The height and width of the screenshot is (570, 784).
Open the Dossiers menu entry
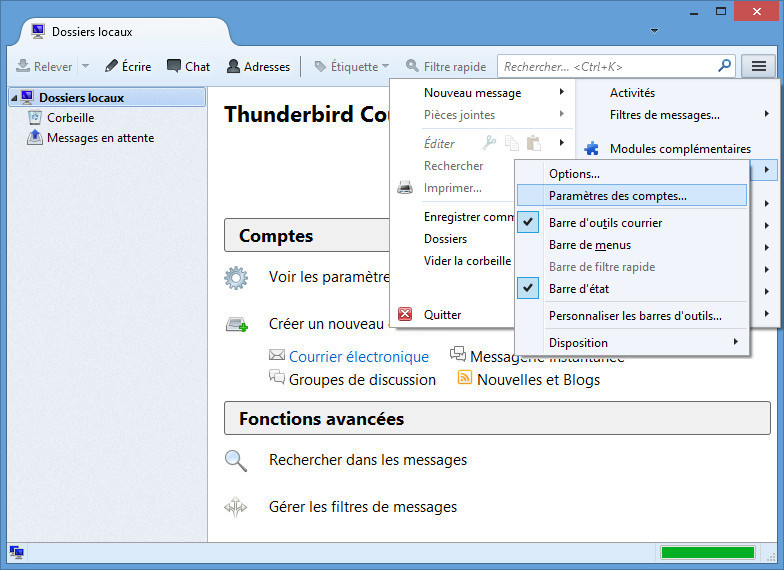(446, 239)
